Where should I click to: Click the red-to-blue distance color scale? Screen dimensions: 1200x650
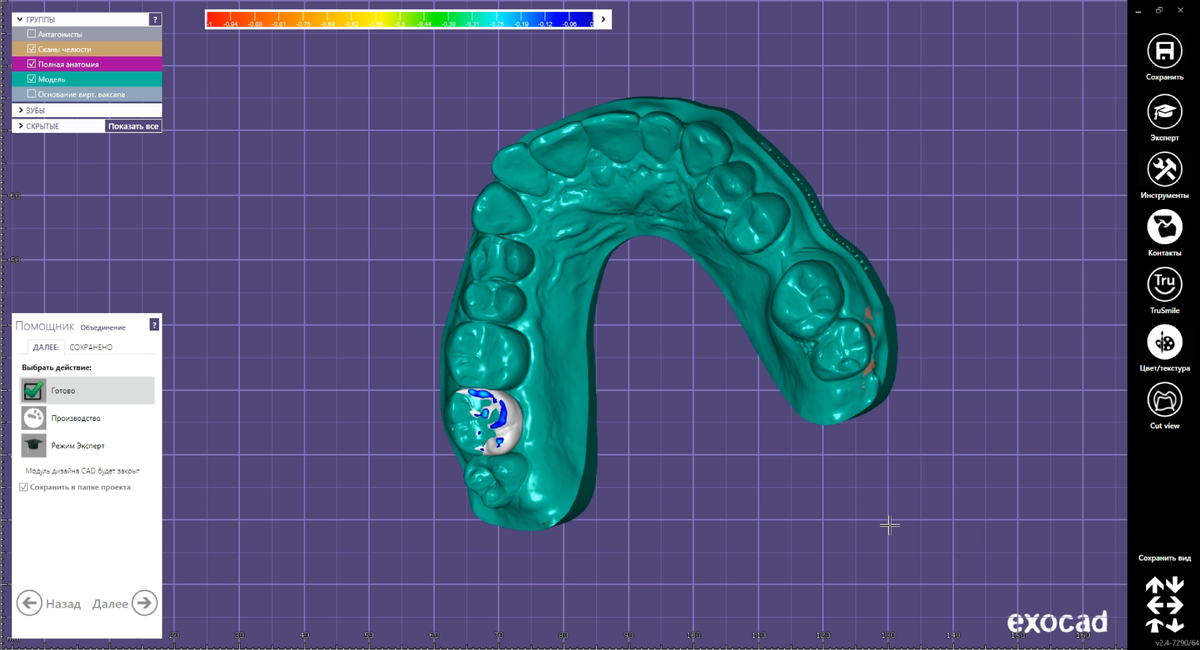pos(400,20)
